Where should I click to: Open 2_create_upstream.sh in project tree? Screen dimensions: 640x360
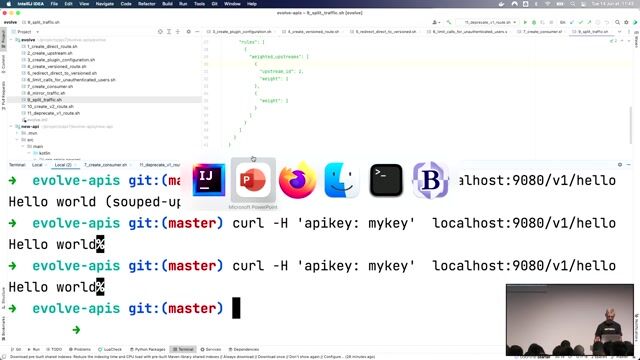49,53
